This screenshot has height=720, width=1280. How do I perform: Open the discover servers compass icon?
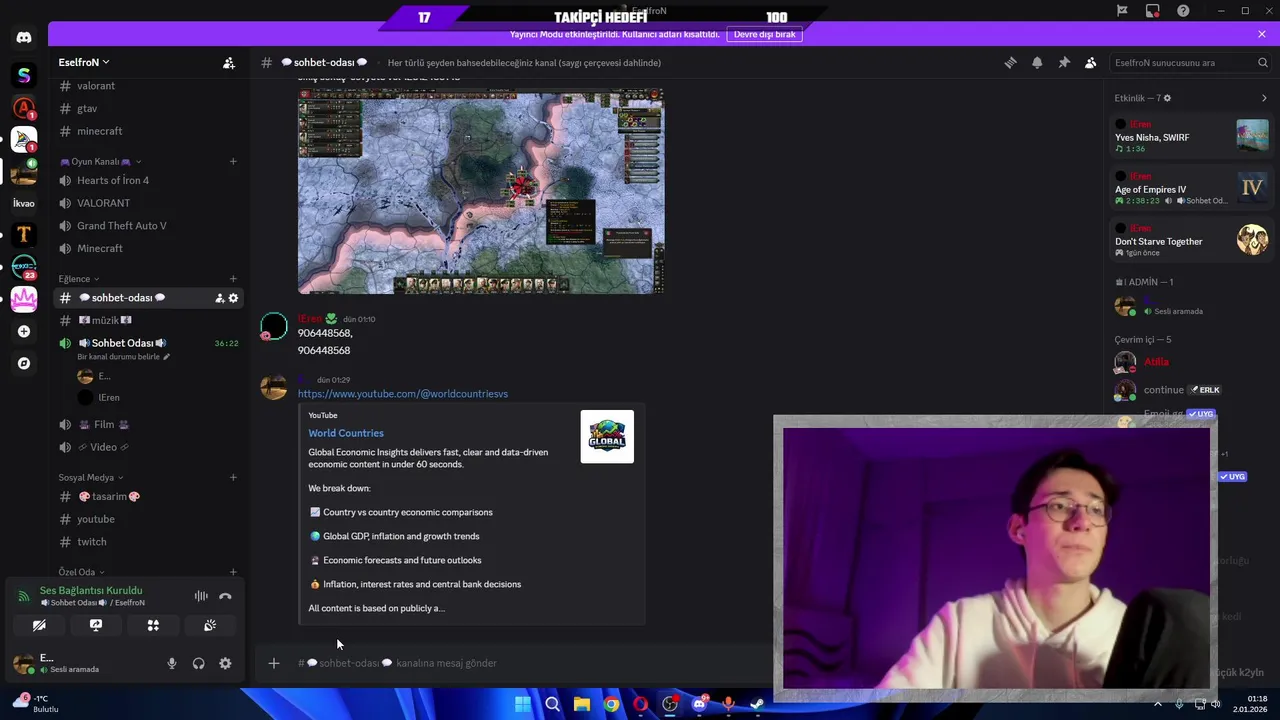coord(24,363)
